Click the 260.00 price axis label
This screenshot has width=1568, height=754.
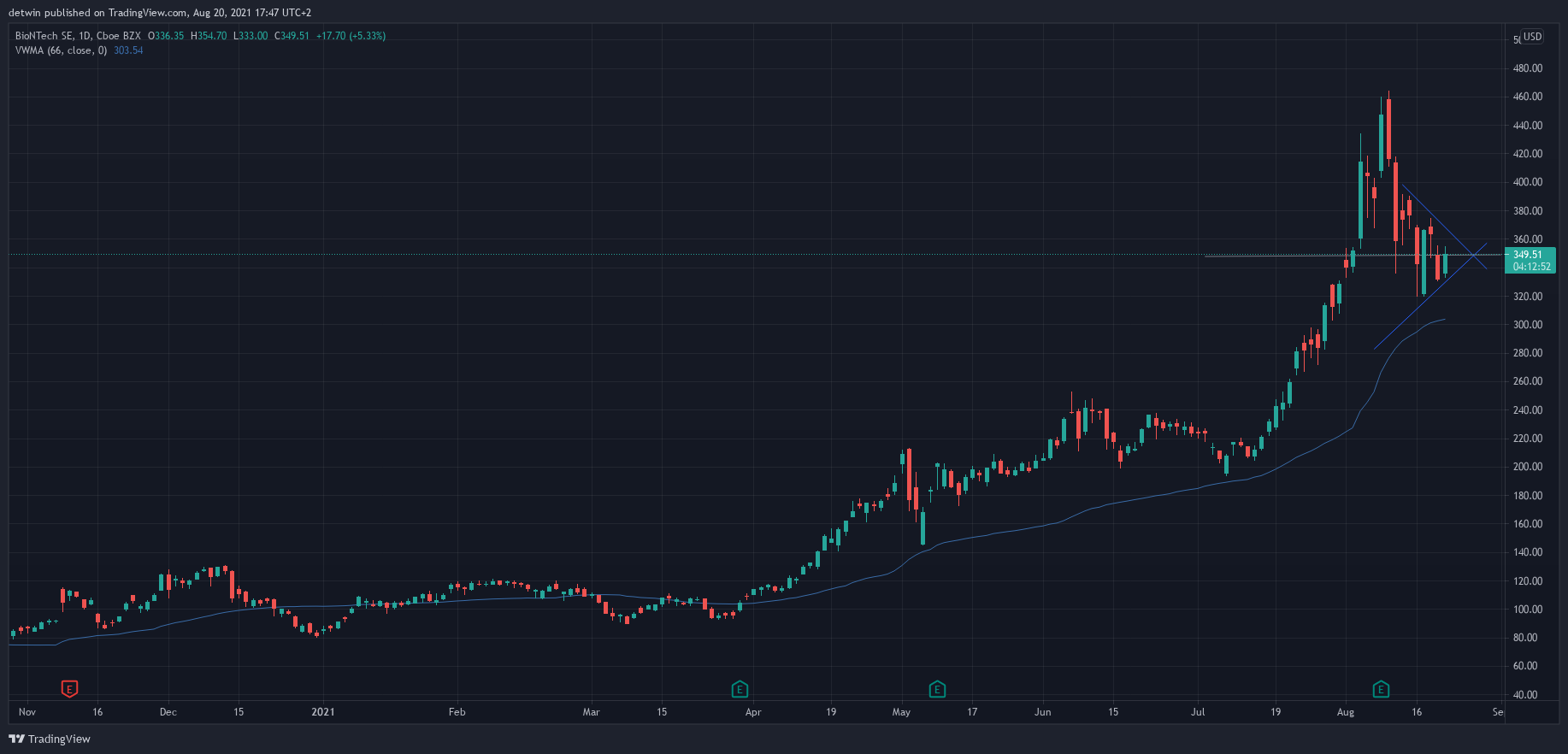coord(1528,381)
